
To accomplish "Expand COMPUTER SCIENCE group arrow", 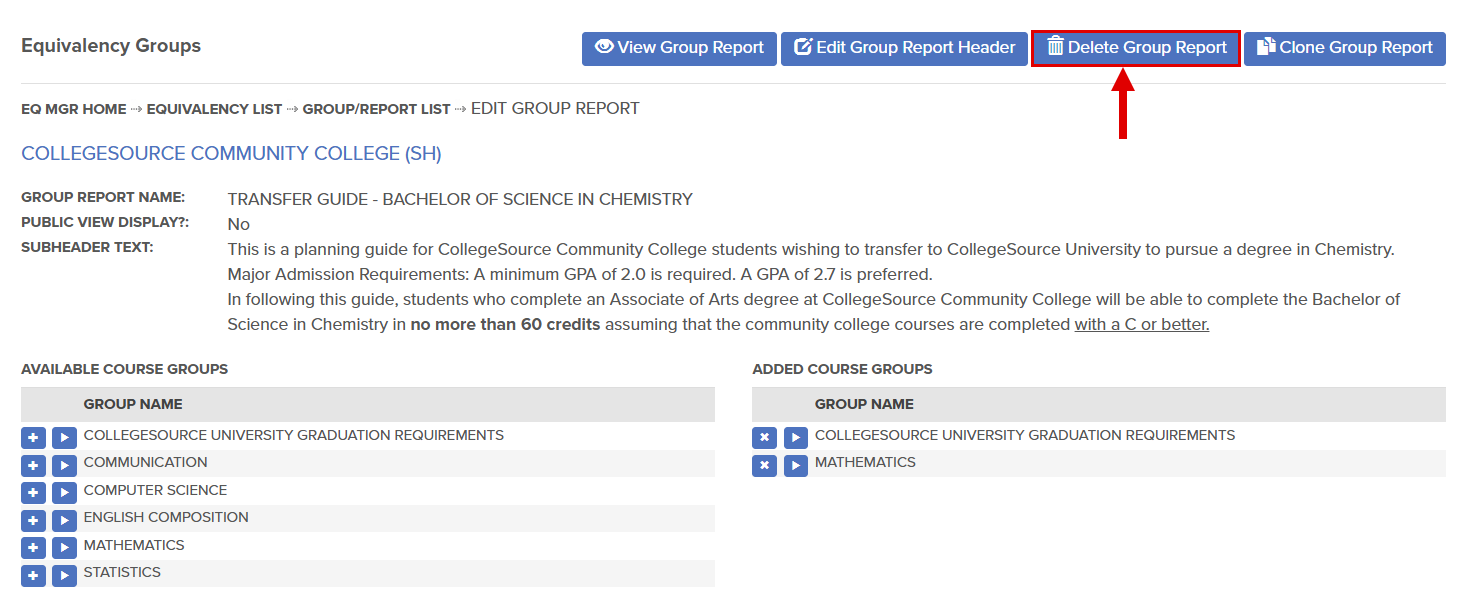I will [x=64, y=493].
